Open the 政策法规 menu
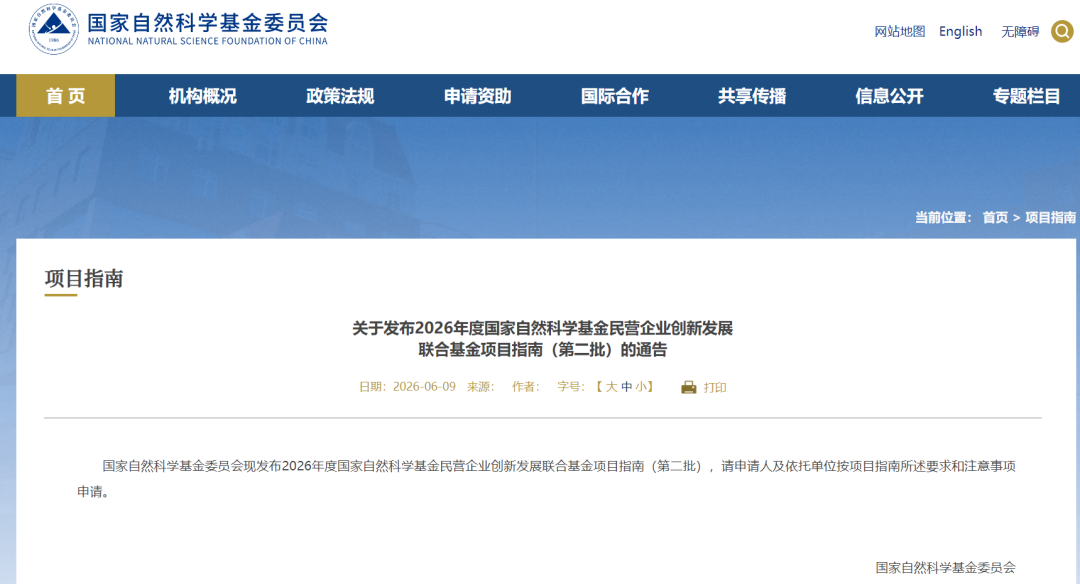 tap(340, 96)
